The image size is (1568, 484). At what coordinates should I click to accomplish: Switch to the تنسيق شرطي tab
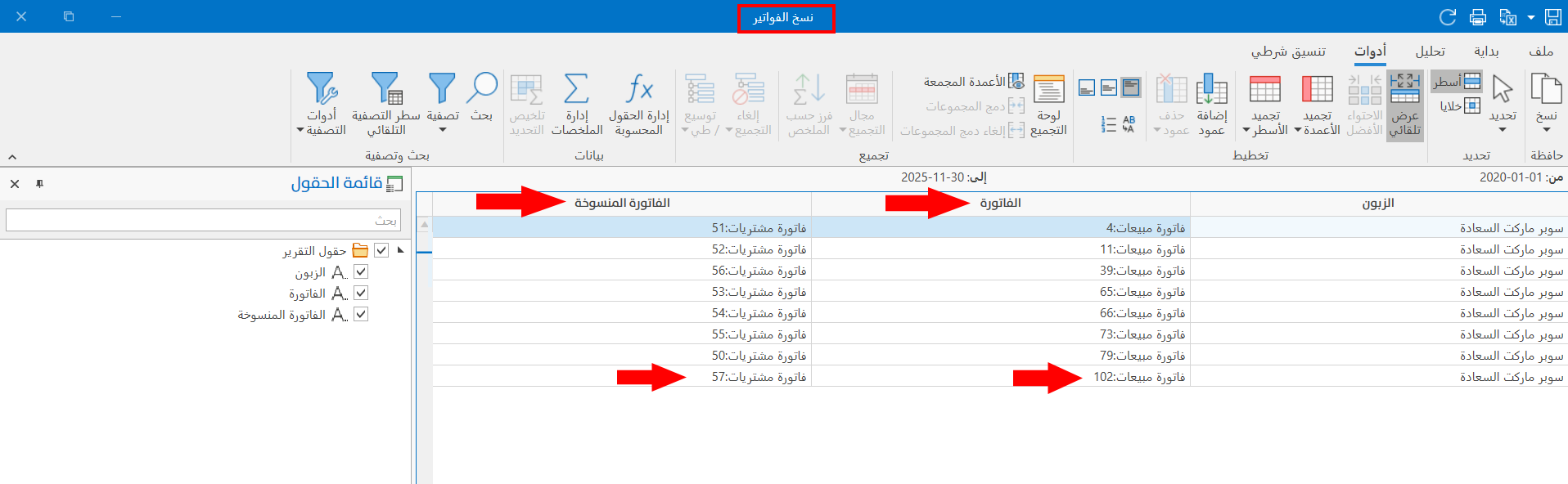click(1288, 51)
